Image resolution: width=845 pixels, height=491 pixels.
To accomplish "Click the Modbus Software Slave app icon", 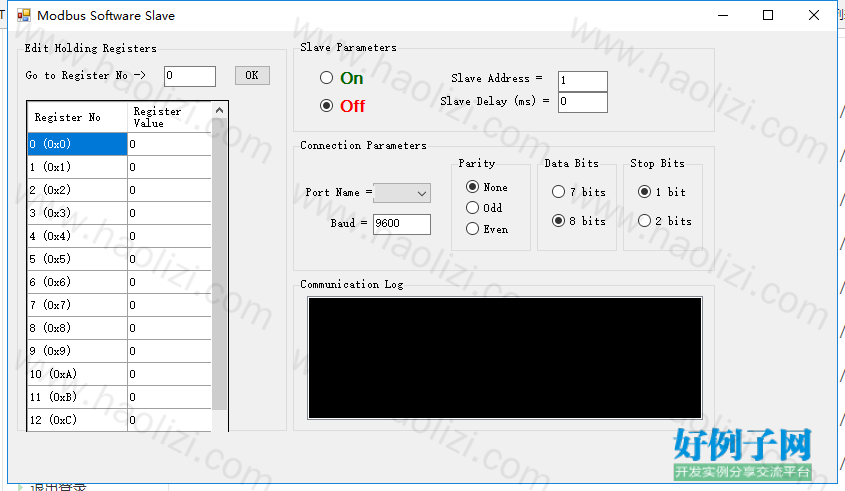I will click(x=24, y=15).
